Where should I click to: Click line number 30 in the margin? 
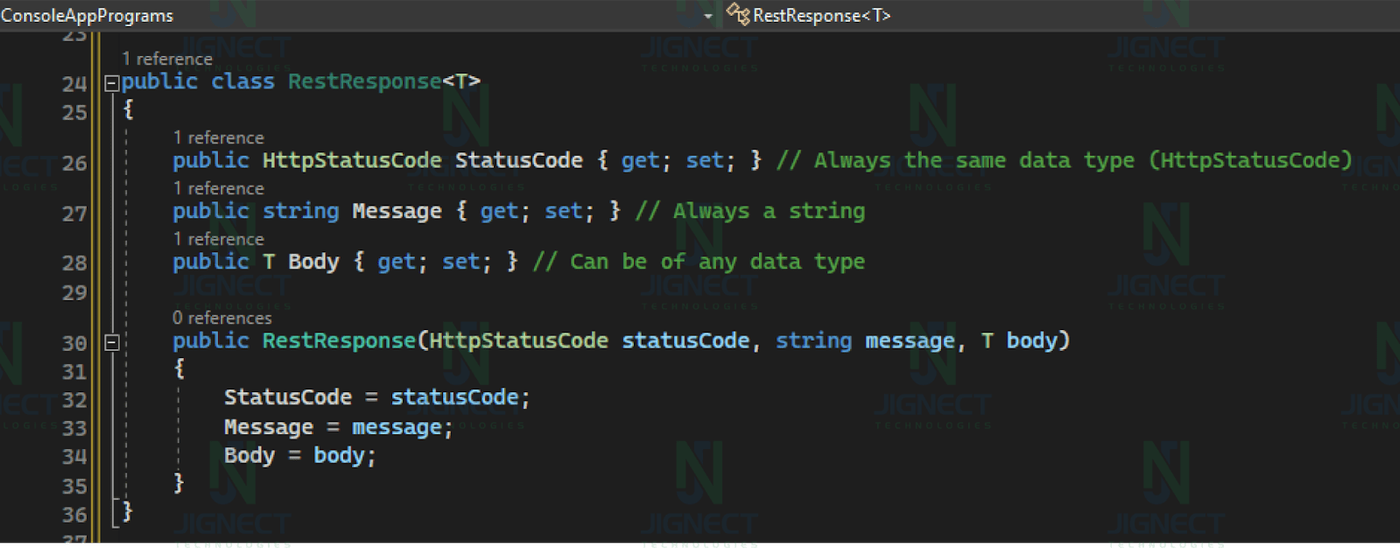(x=74, y=343)
